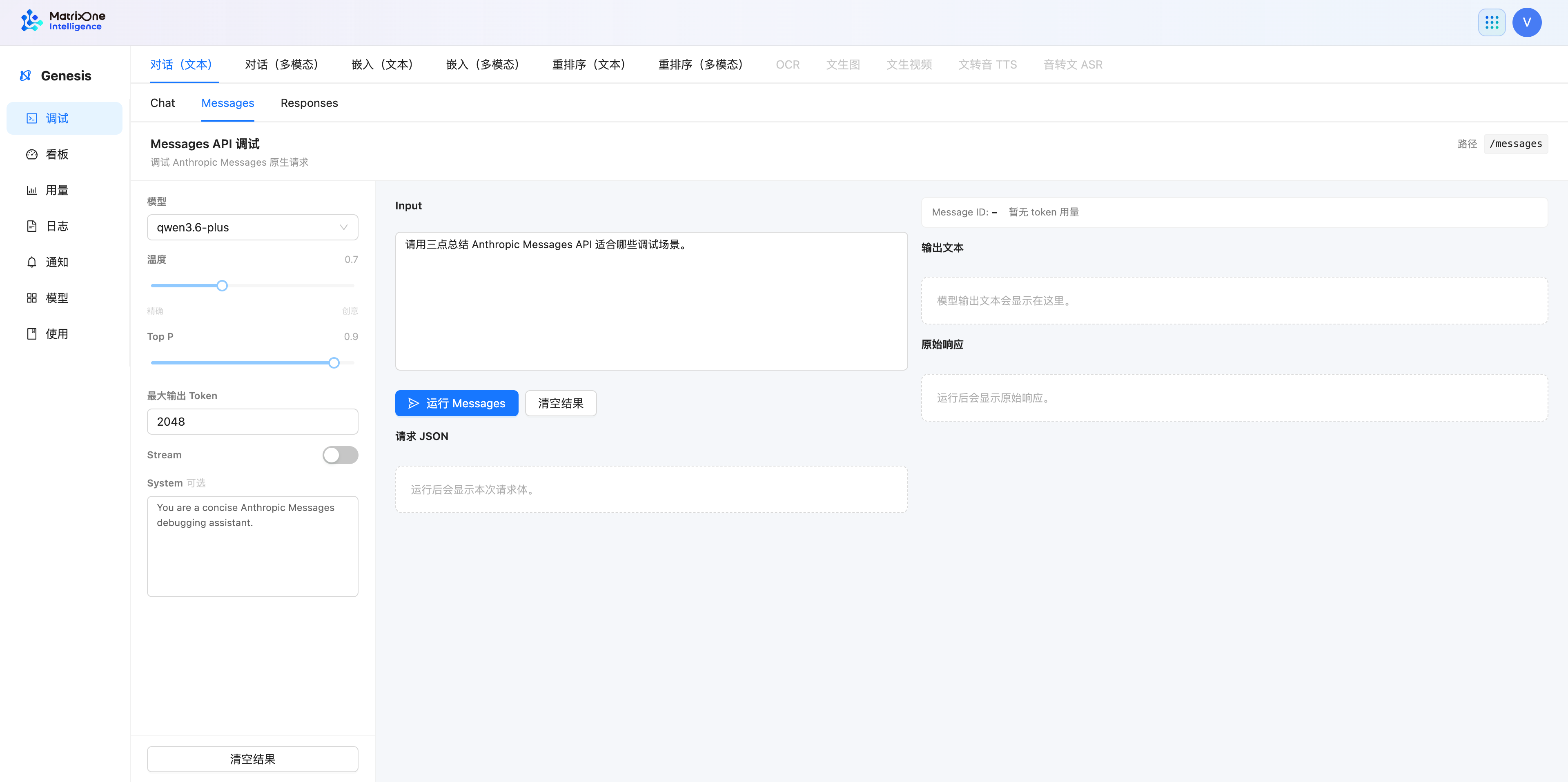Click the Top P slider handle
This screenshot has width=1568, height=782.
coord(334,363)
